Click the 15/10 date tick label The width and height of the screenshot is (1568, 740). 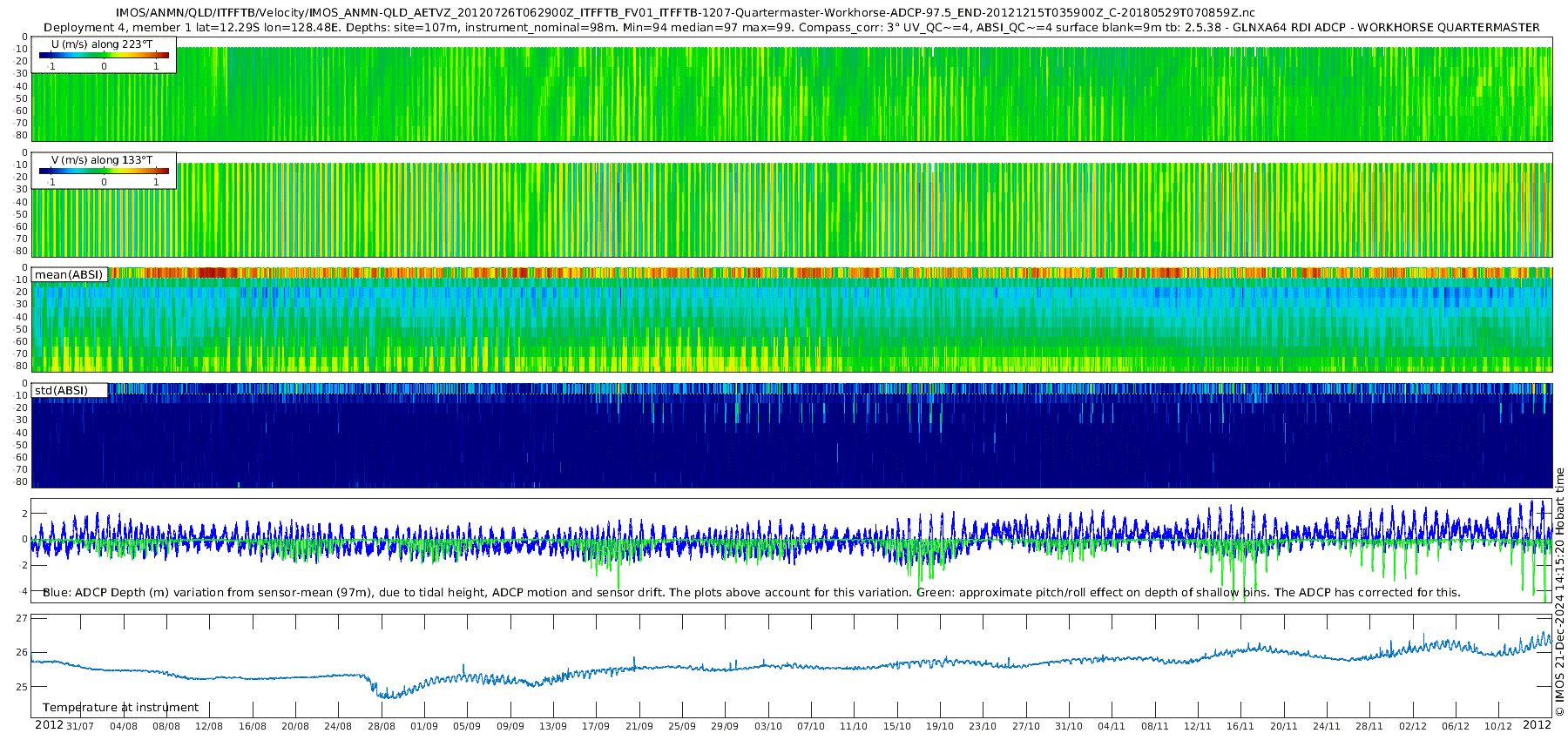896,726
